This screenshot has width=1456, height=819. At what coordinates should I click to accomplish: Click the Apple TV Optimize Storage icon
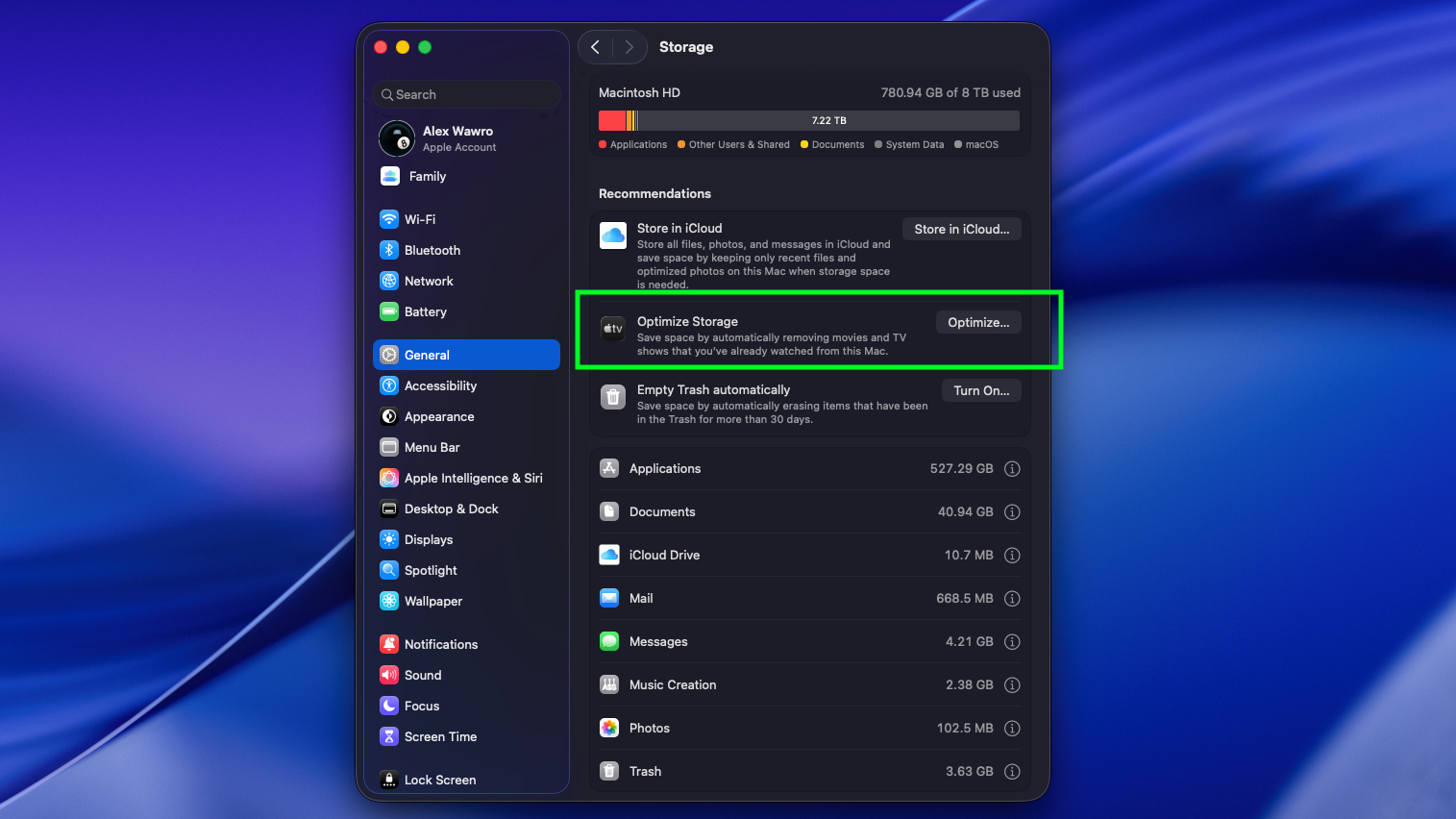(x=613, y=329)
